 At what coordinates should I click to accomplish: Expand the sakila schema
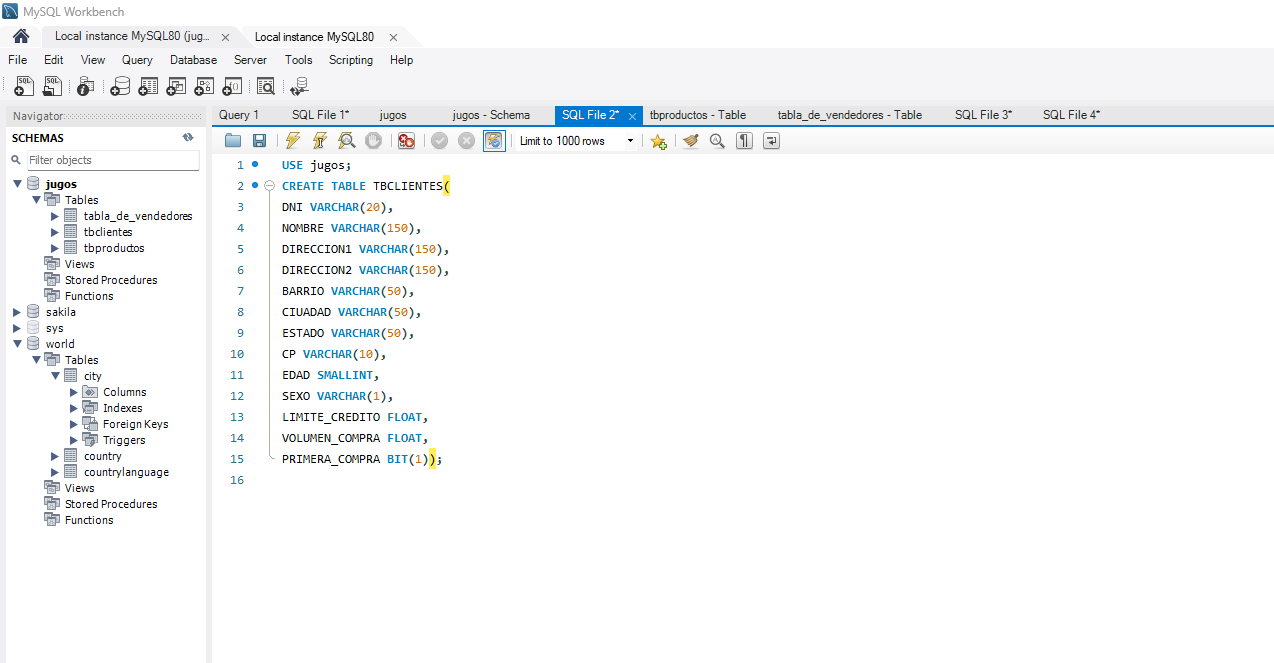point(17,312)
